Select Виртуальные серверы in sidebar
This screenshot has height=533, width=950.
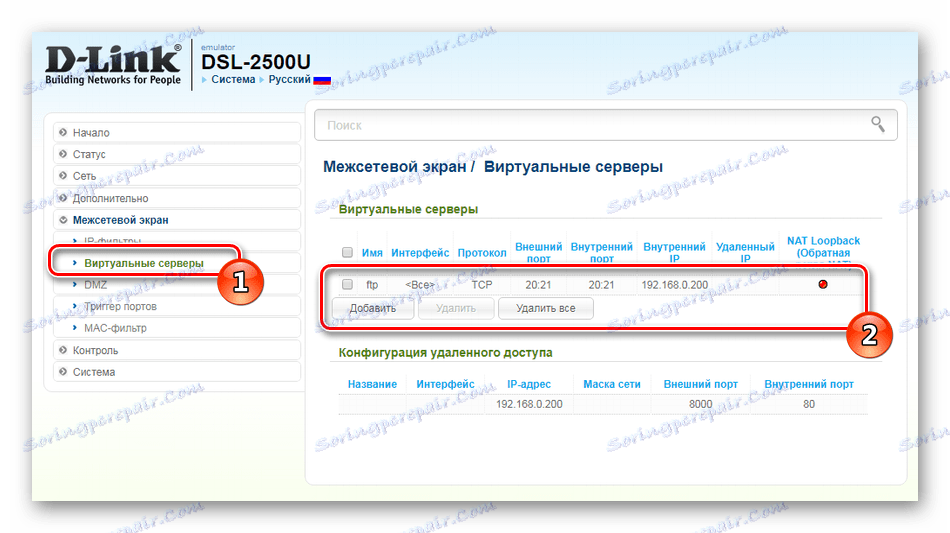coord(144,263)
